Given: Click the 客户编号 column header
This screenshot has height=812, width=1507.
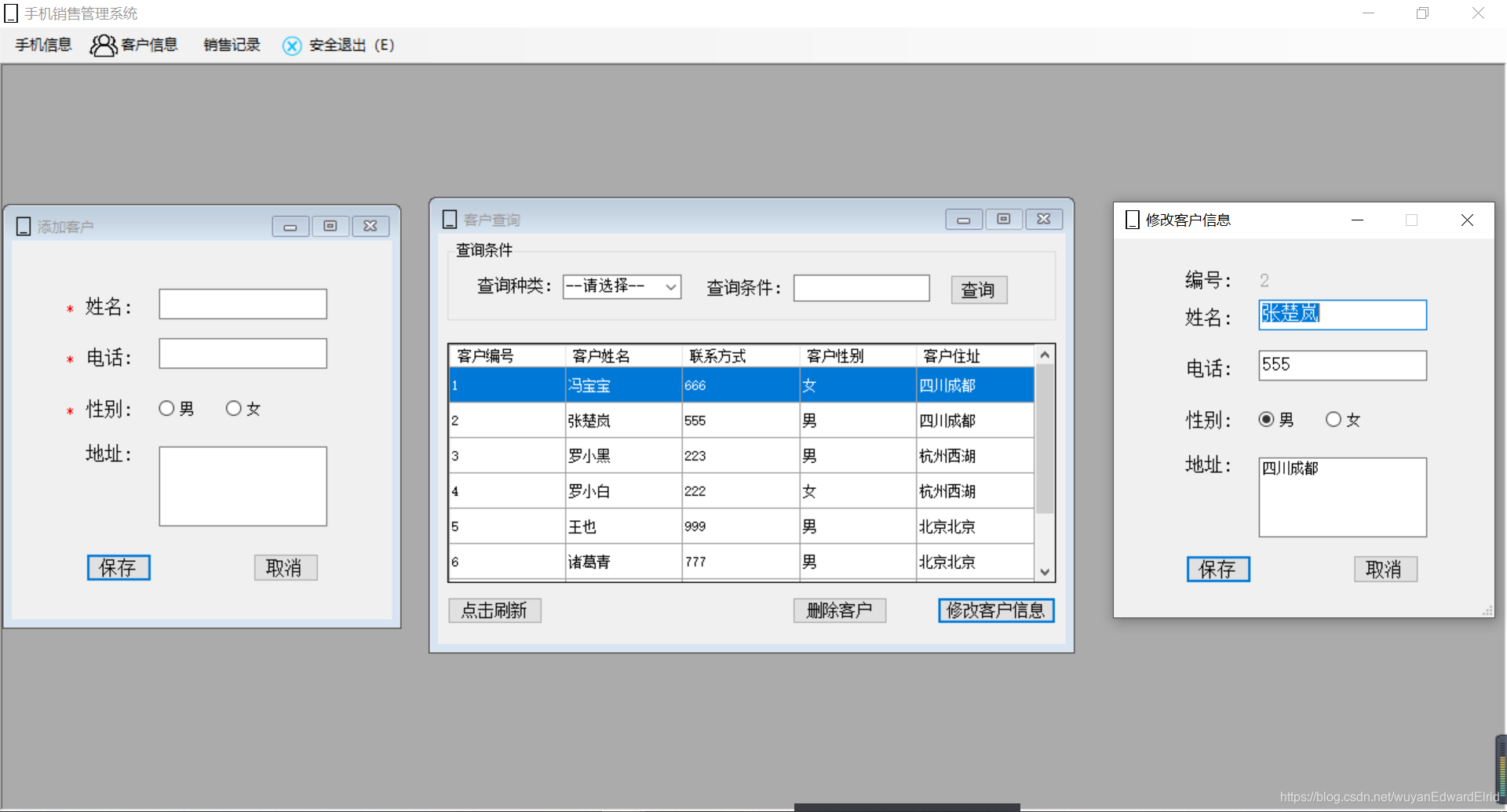Looking at the screenshot, I should click(507, 356).
